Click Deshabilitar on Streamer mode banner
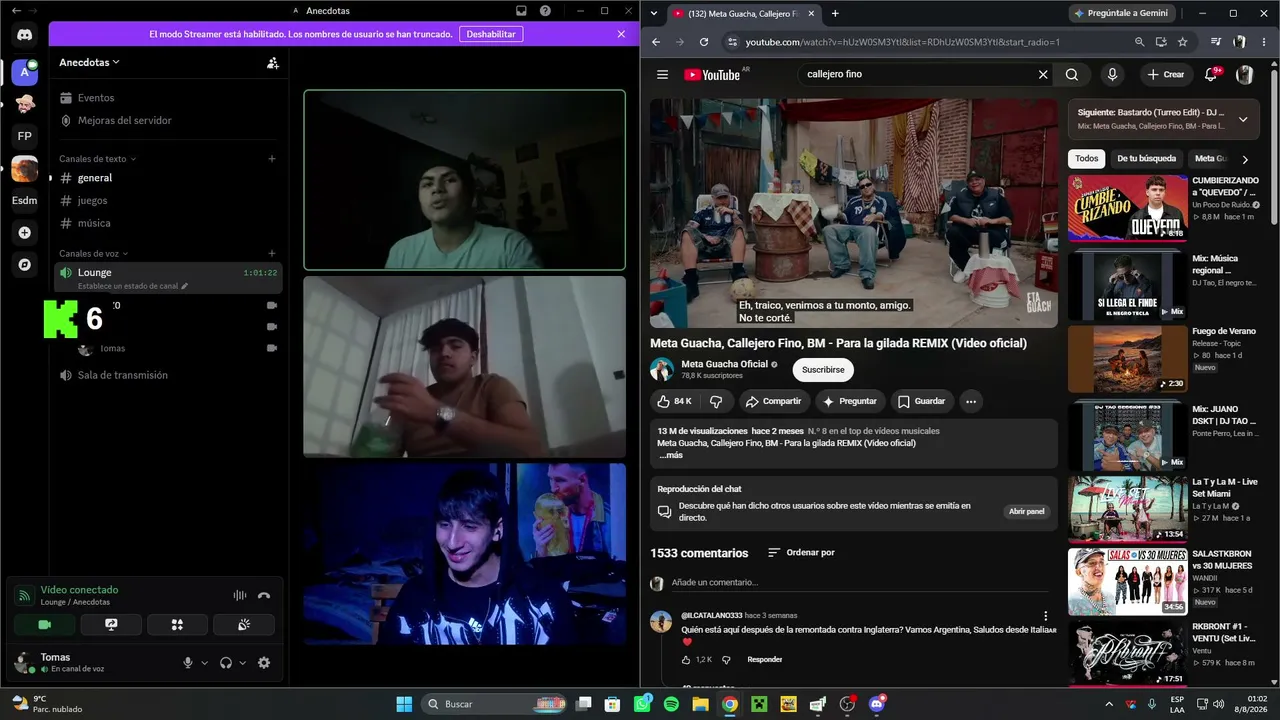 click(x=491, y=34)
